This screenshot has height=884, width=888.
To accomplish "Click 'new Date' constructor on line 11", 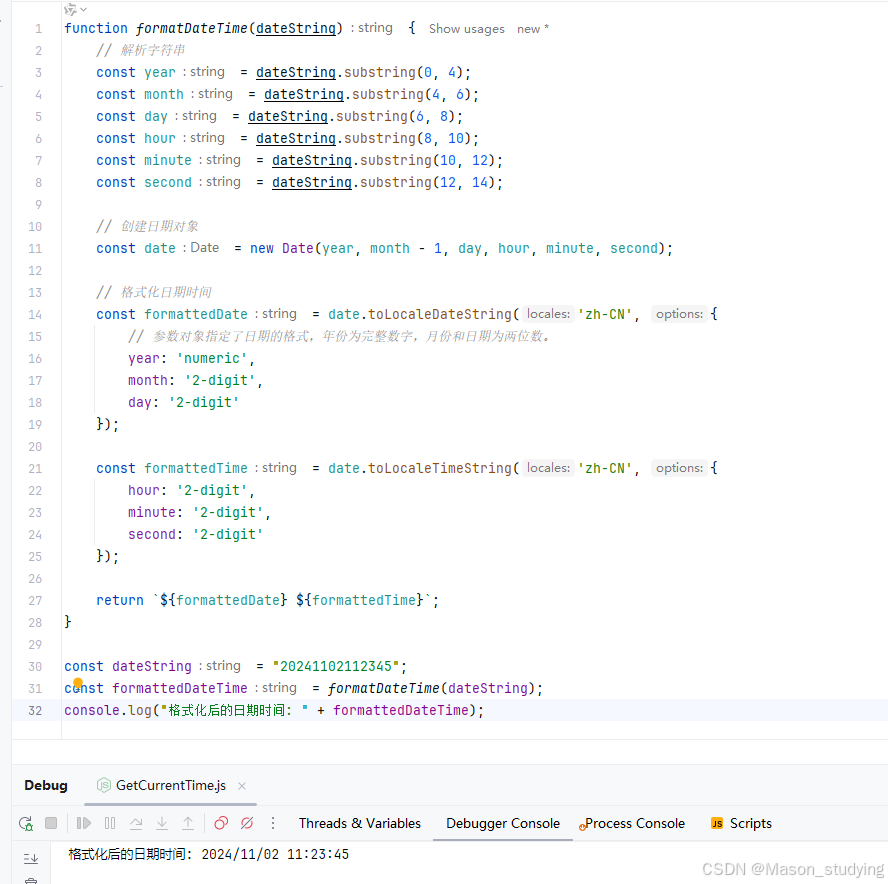I will 281,248.
